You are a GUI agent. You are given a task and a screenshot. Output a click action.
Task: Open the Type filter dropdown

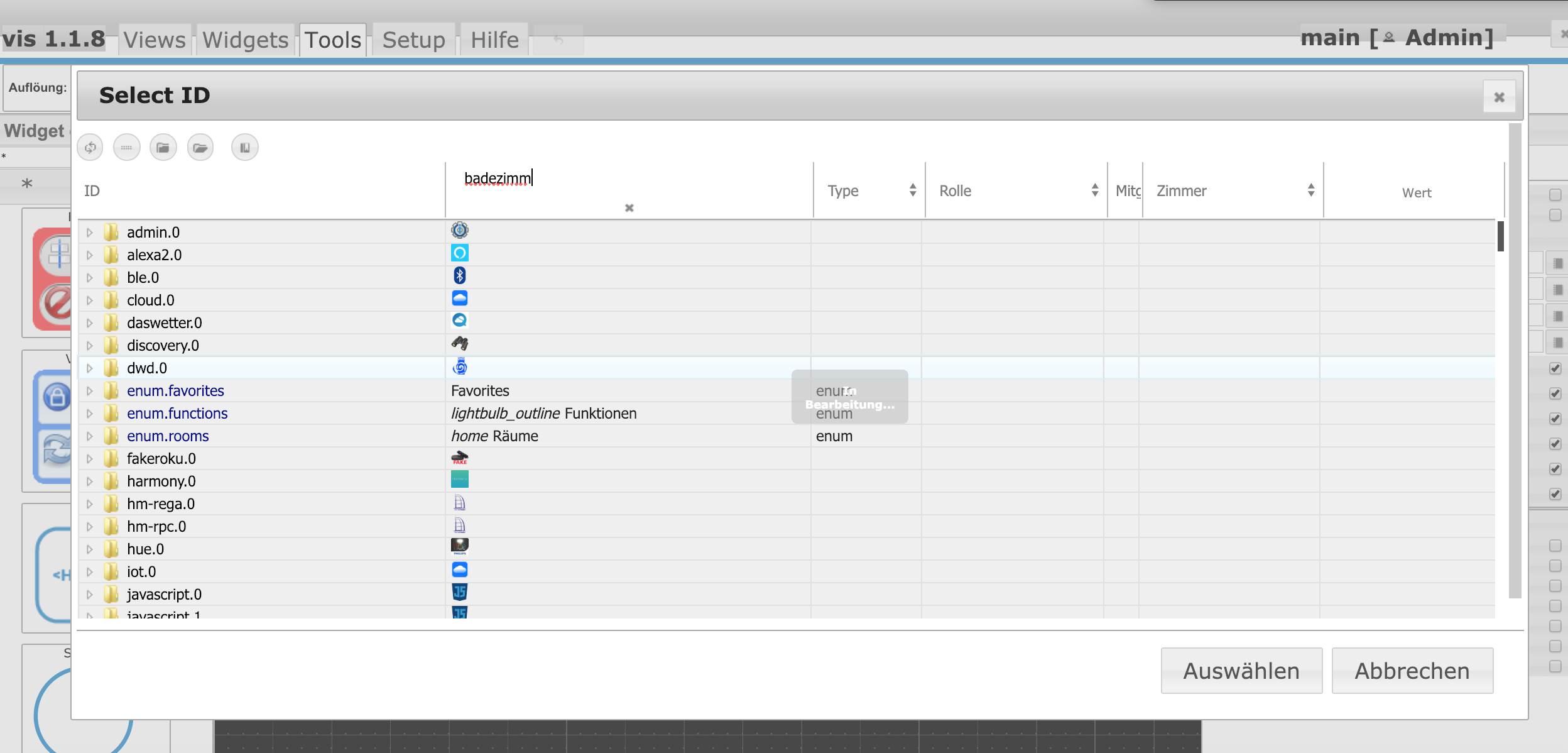[x=870, y=190]
